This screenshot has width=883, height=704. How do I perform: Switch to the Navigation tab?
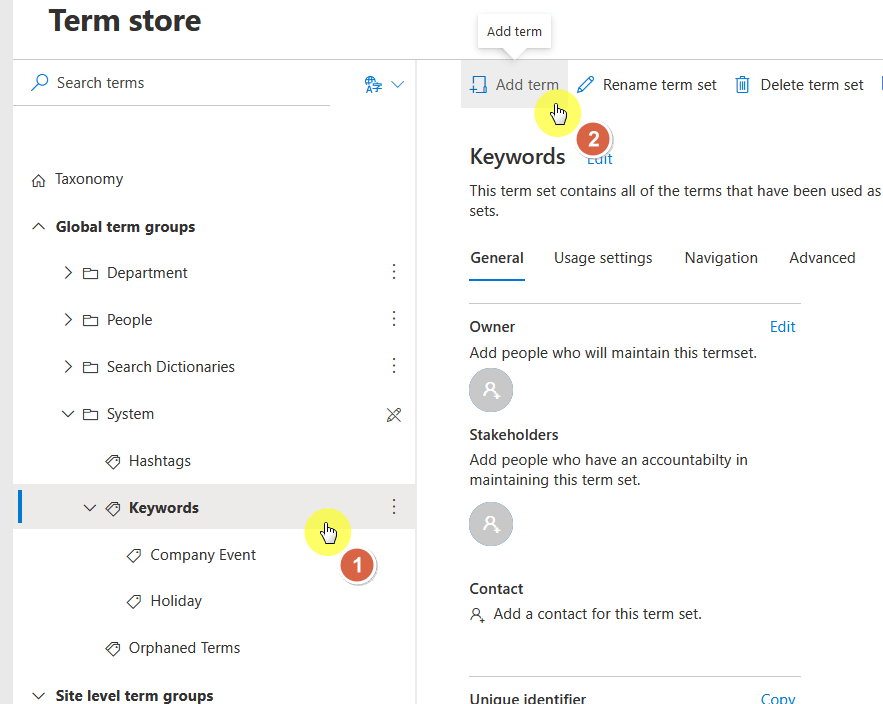[721, 258]
